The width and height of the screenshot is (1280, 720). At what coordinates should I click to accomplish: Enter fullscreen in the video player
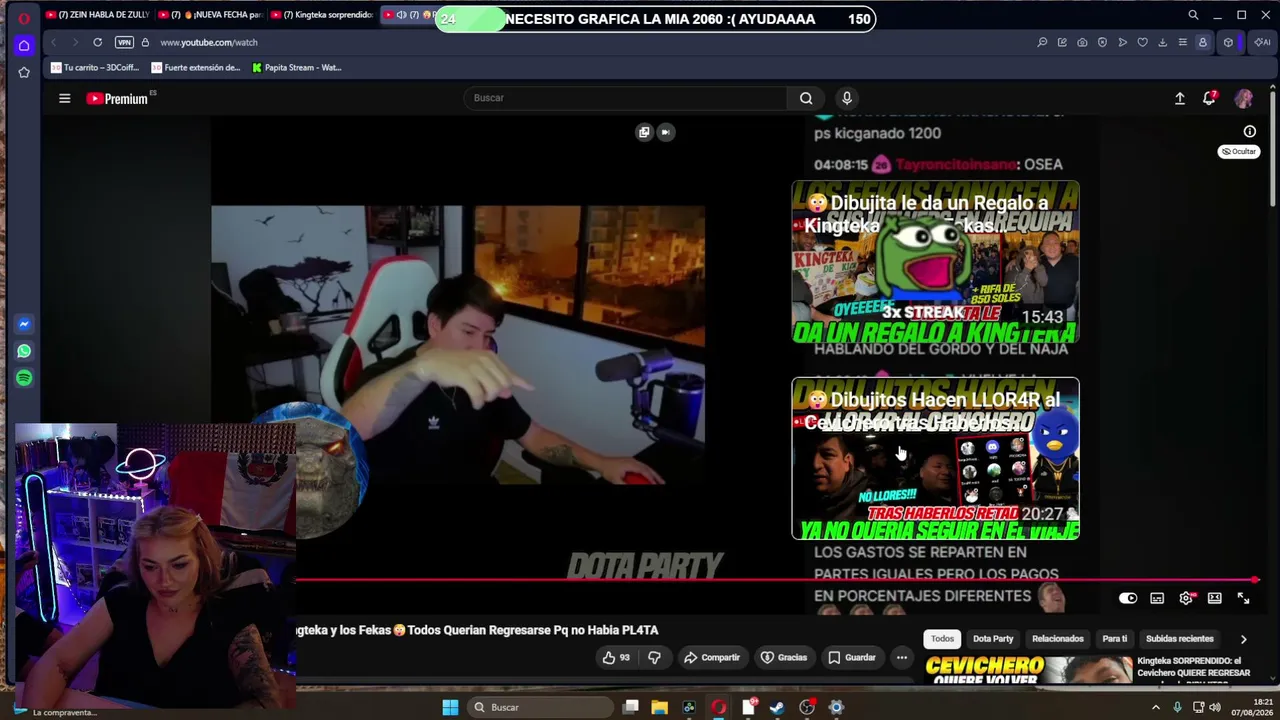pos(1243,598)
